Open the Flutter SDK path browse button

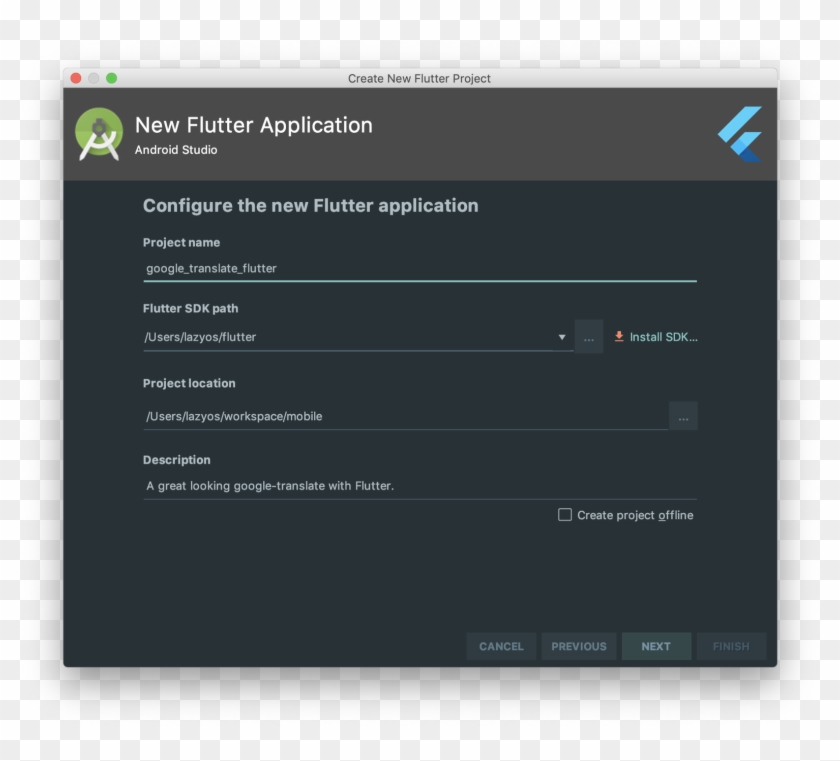point(589,337)
